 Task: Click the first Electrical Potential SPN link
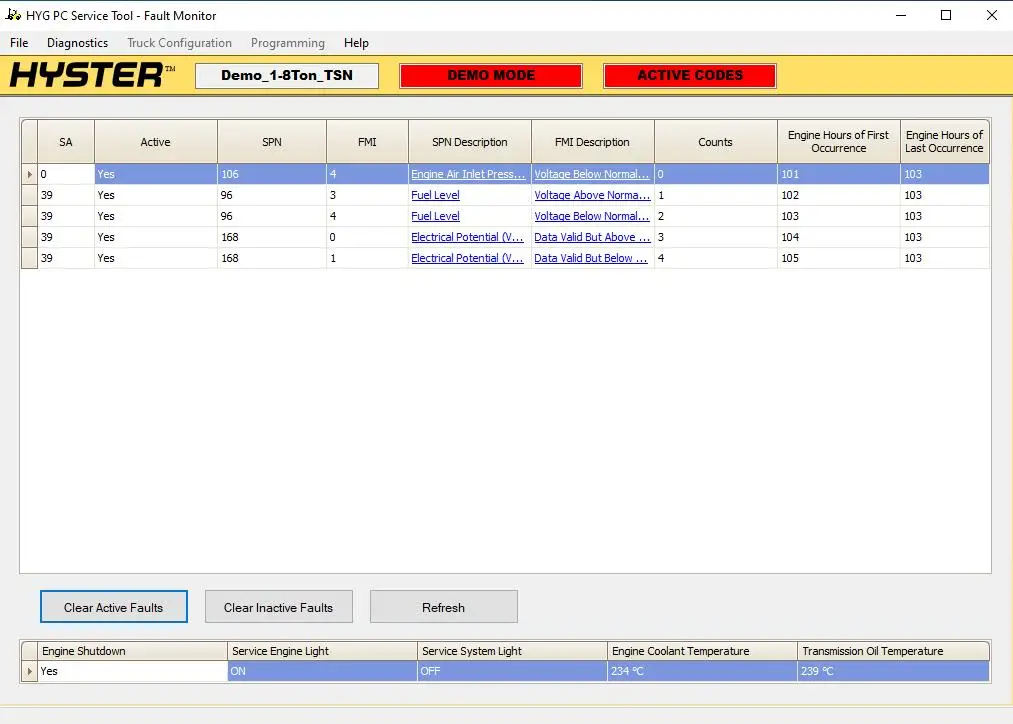coord(467,237)
